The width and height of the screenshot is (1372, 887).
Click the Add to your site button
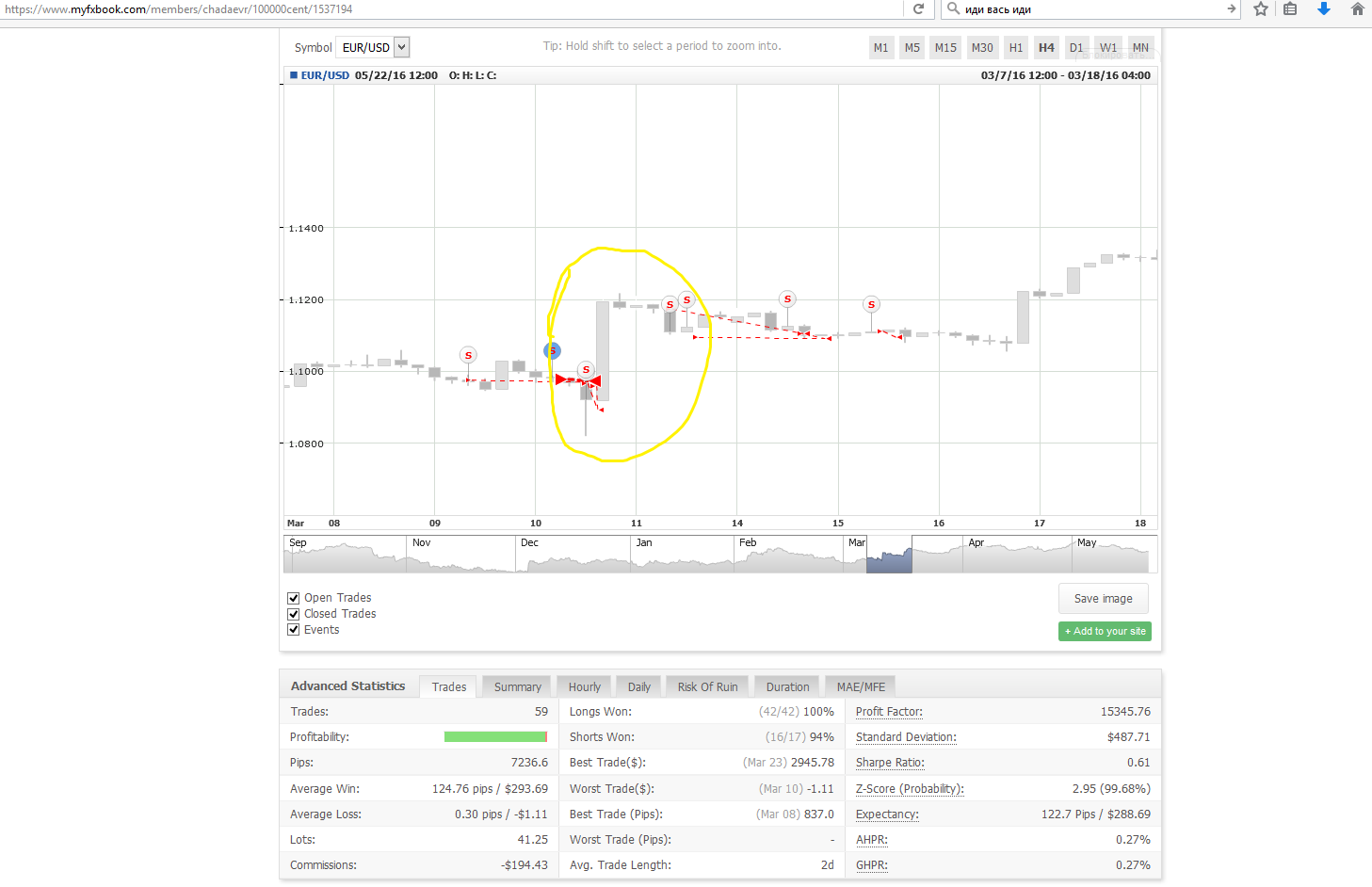click(1105, 631)
